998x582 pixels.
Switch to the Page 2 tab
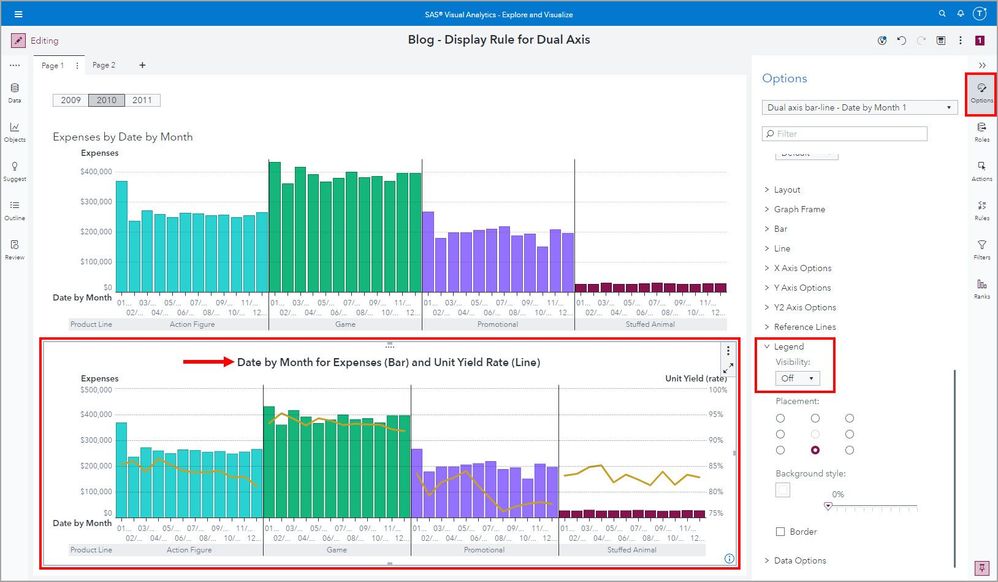104,65
